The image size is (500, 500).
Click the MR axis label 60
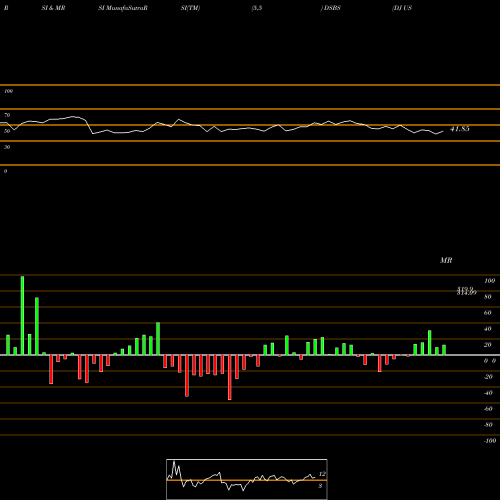488,313
